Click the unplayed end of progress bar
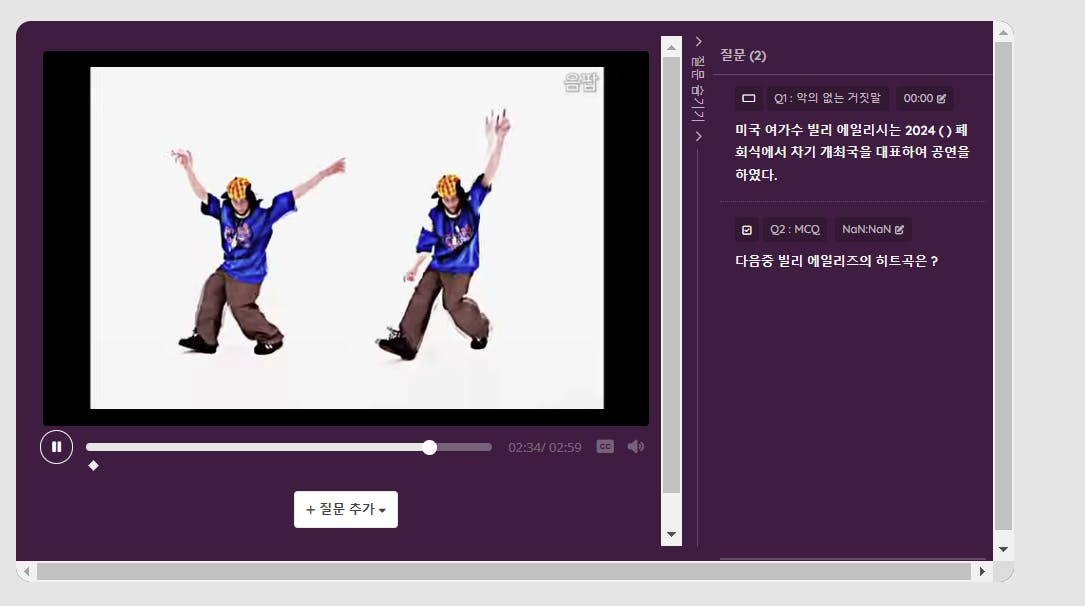The image size is (1085, 606). (x=465, y=447)
